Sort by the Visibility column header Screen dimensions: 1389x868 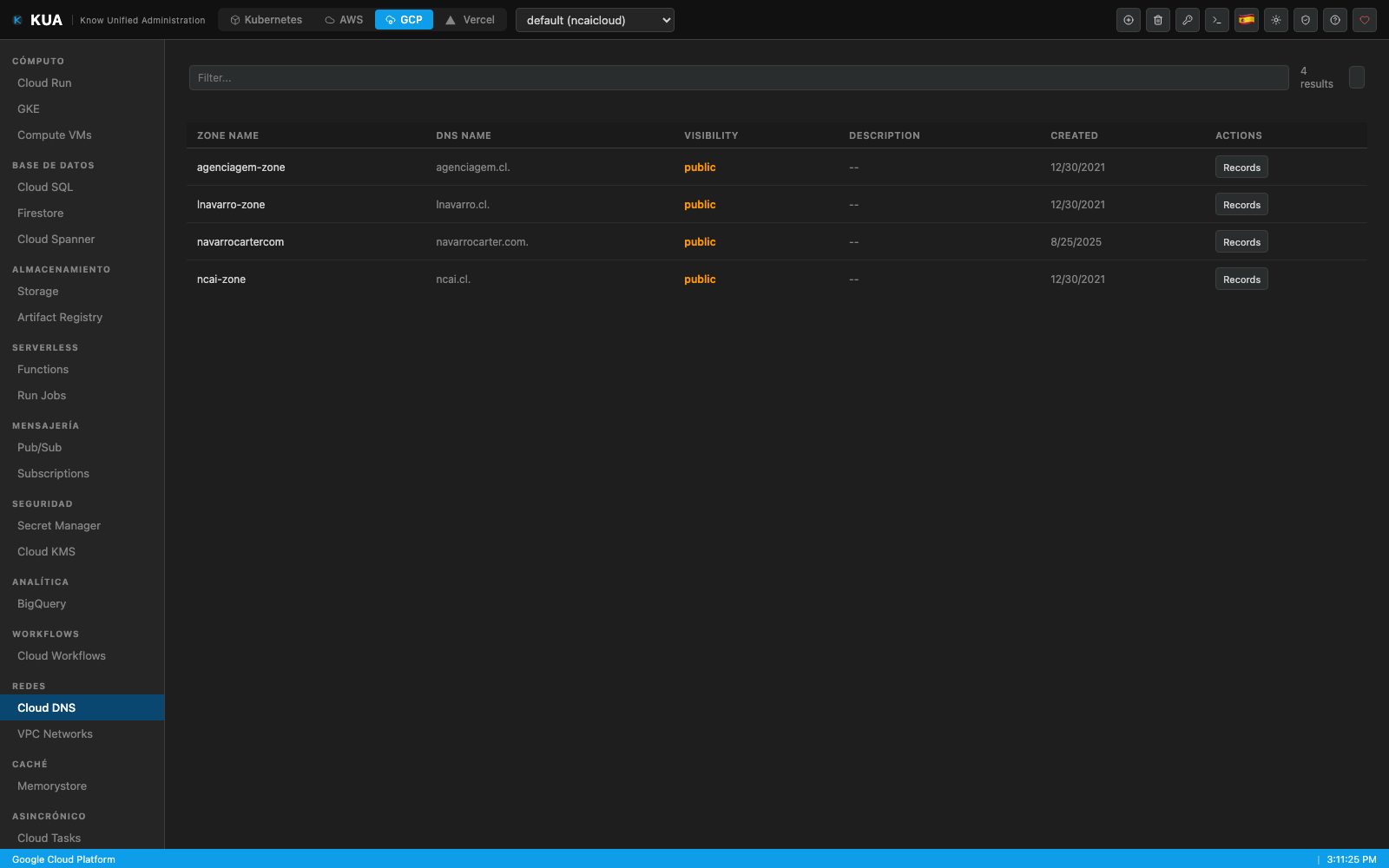(x=711, y=135)
